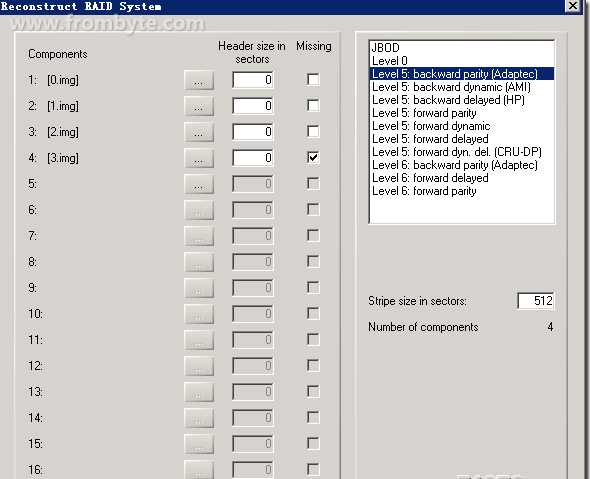Choose Level 5: backward delayed (HP)
The width and height of the screenshot is (590, 479).
pyautogui.click(x=462, y=100)
